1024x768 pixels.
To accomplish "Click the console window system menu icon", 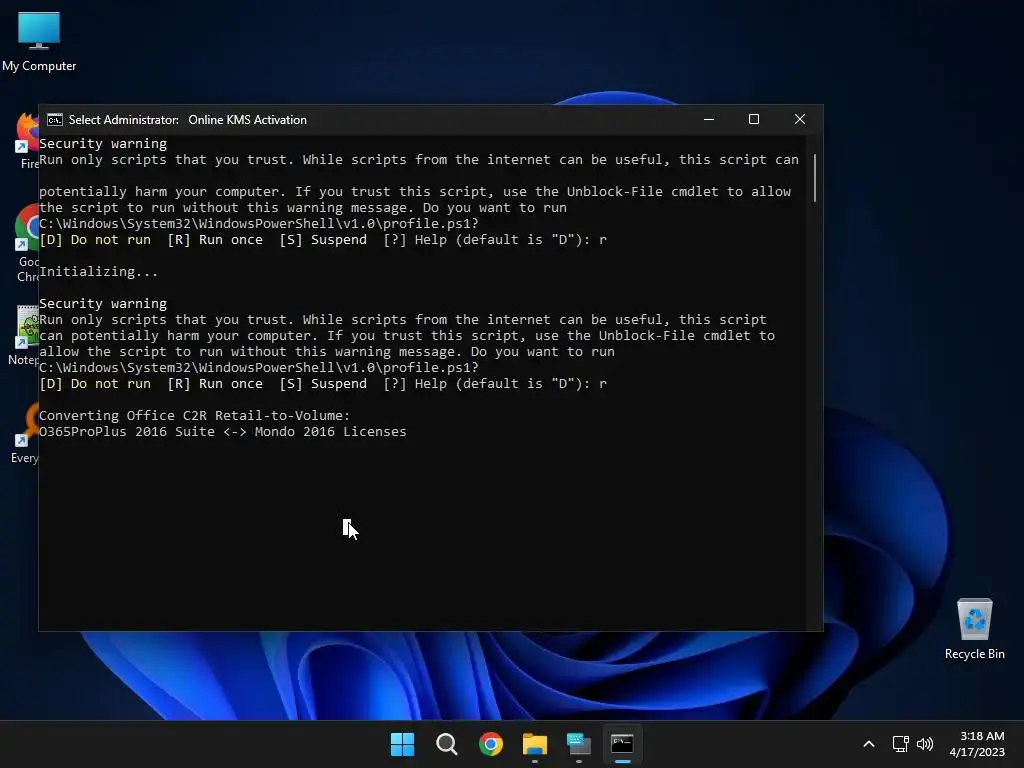I will pos(55,120).
